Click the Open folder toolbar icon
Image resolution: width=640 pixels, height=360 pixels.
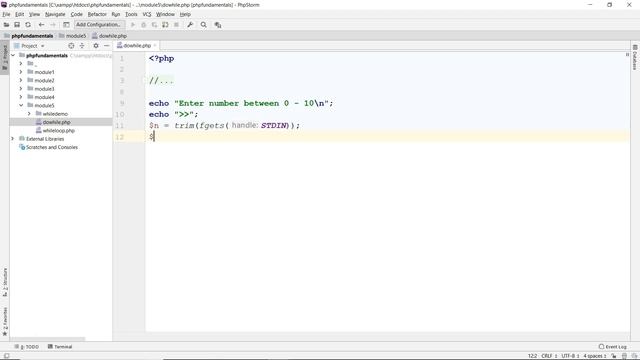tap(6, 25)
